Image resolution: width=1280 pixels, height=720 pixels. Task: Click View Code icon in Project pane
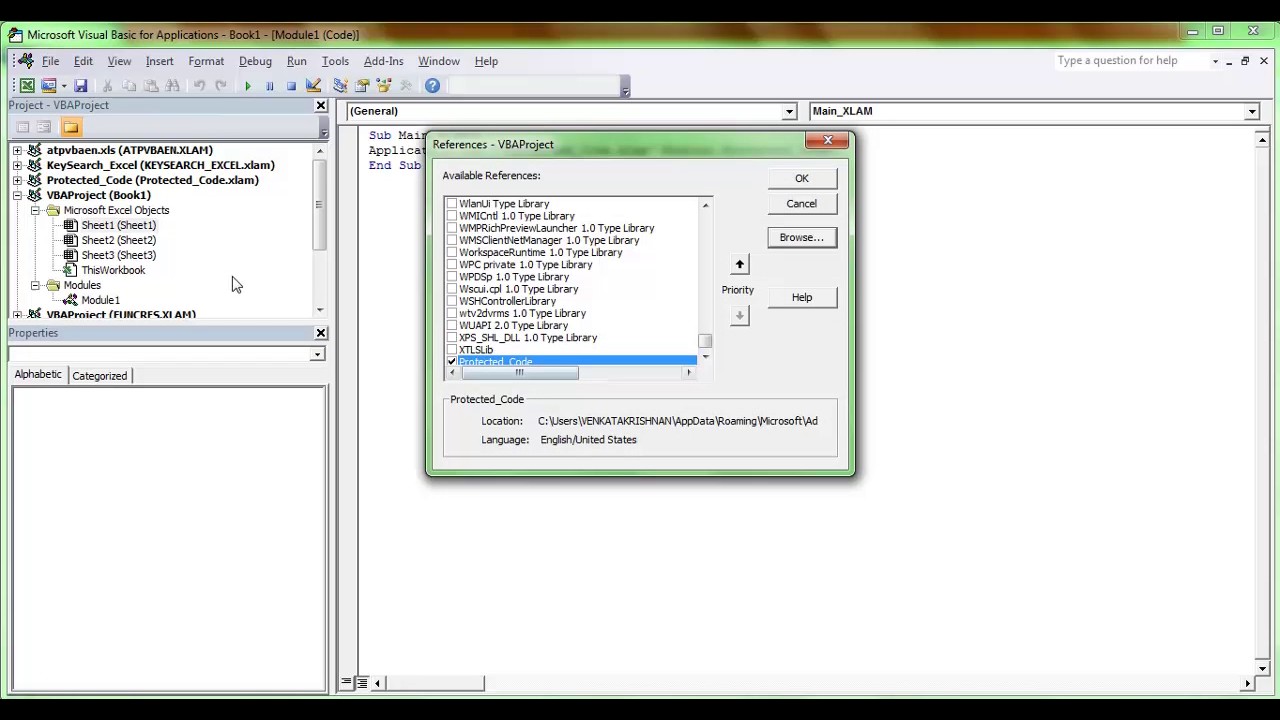(23, 127)
